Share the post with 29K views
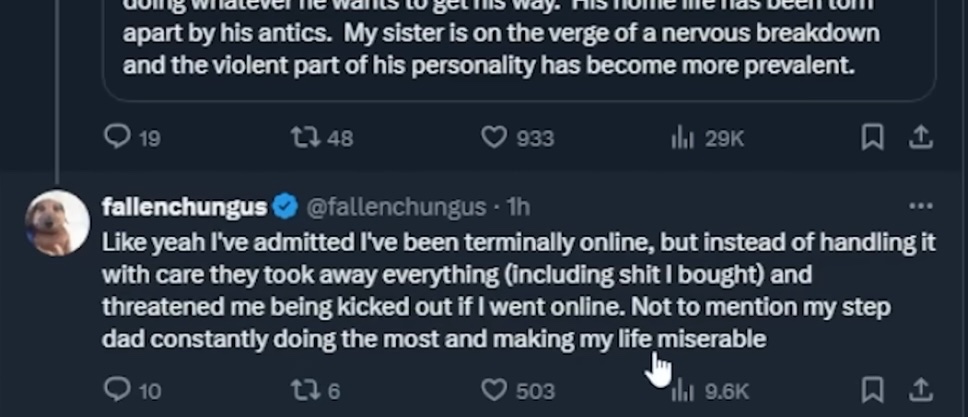The image size is (968, 417). (920, 137)
